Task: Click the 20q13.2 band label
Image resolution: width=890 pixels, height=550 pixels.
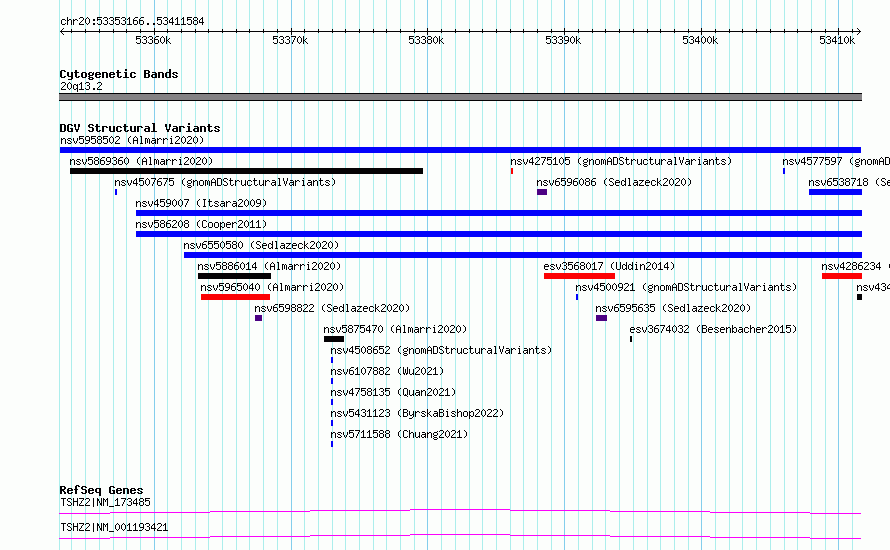Action: [x=81, y=86]
